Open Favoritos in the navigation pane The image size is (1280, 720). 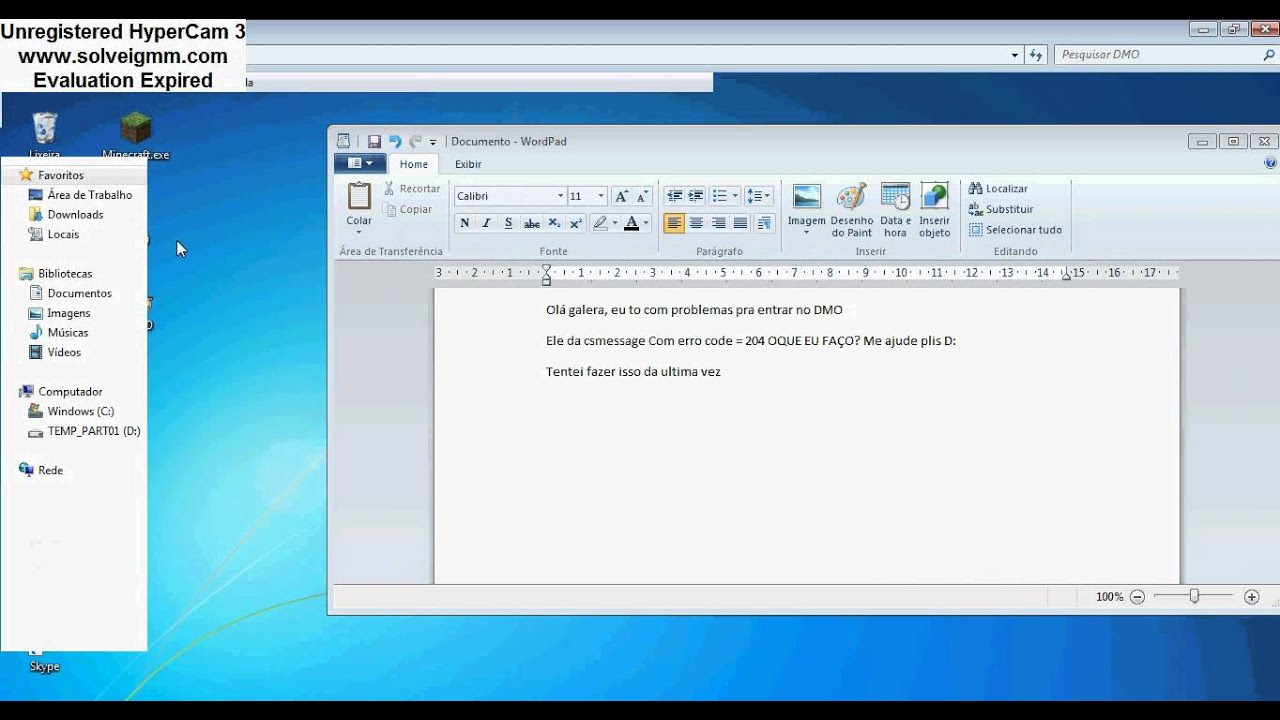pyautogui.click(x=61, y=175)
